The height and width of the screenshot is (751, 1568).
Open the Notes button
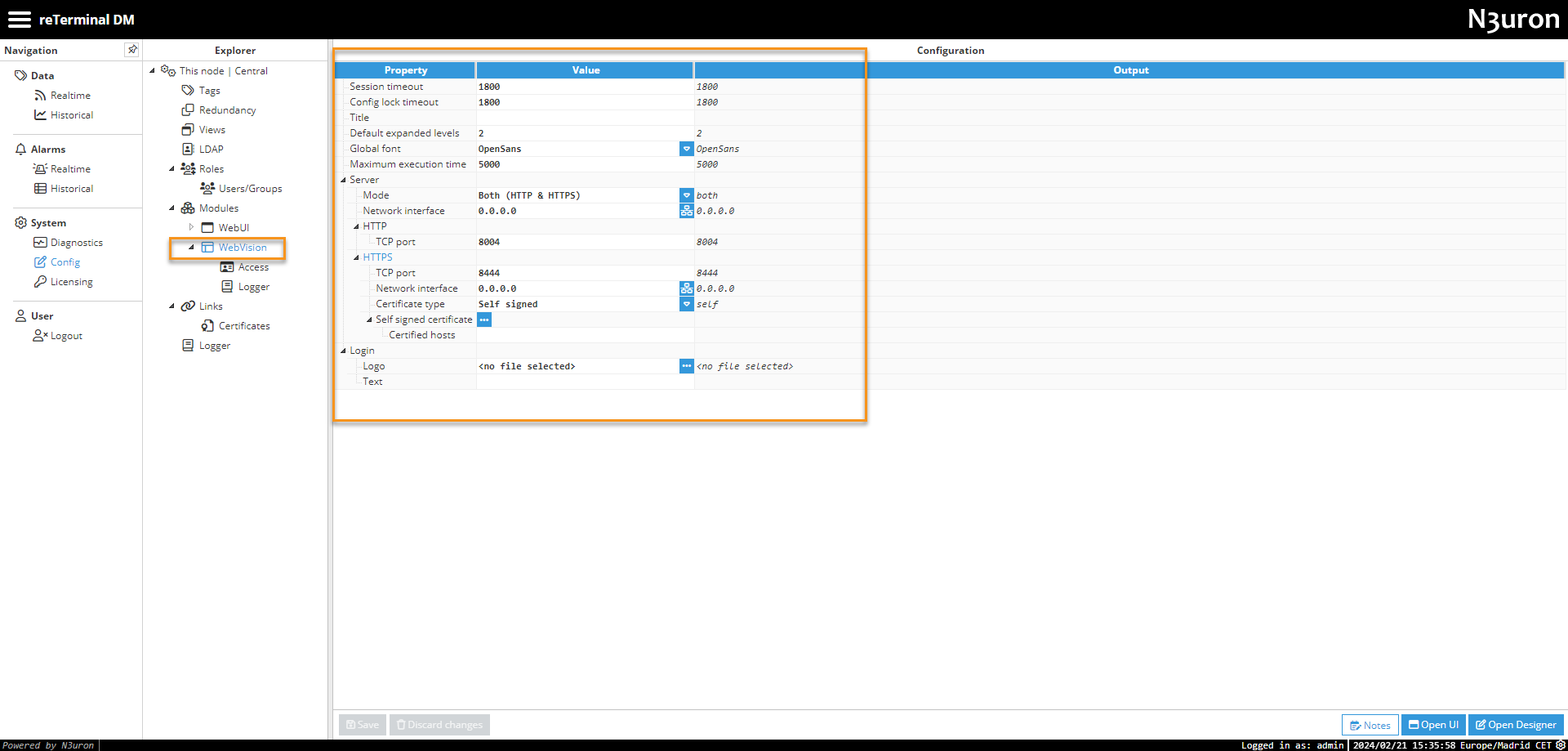[x=1370, y=725]
